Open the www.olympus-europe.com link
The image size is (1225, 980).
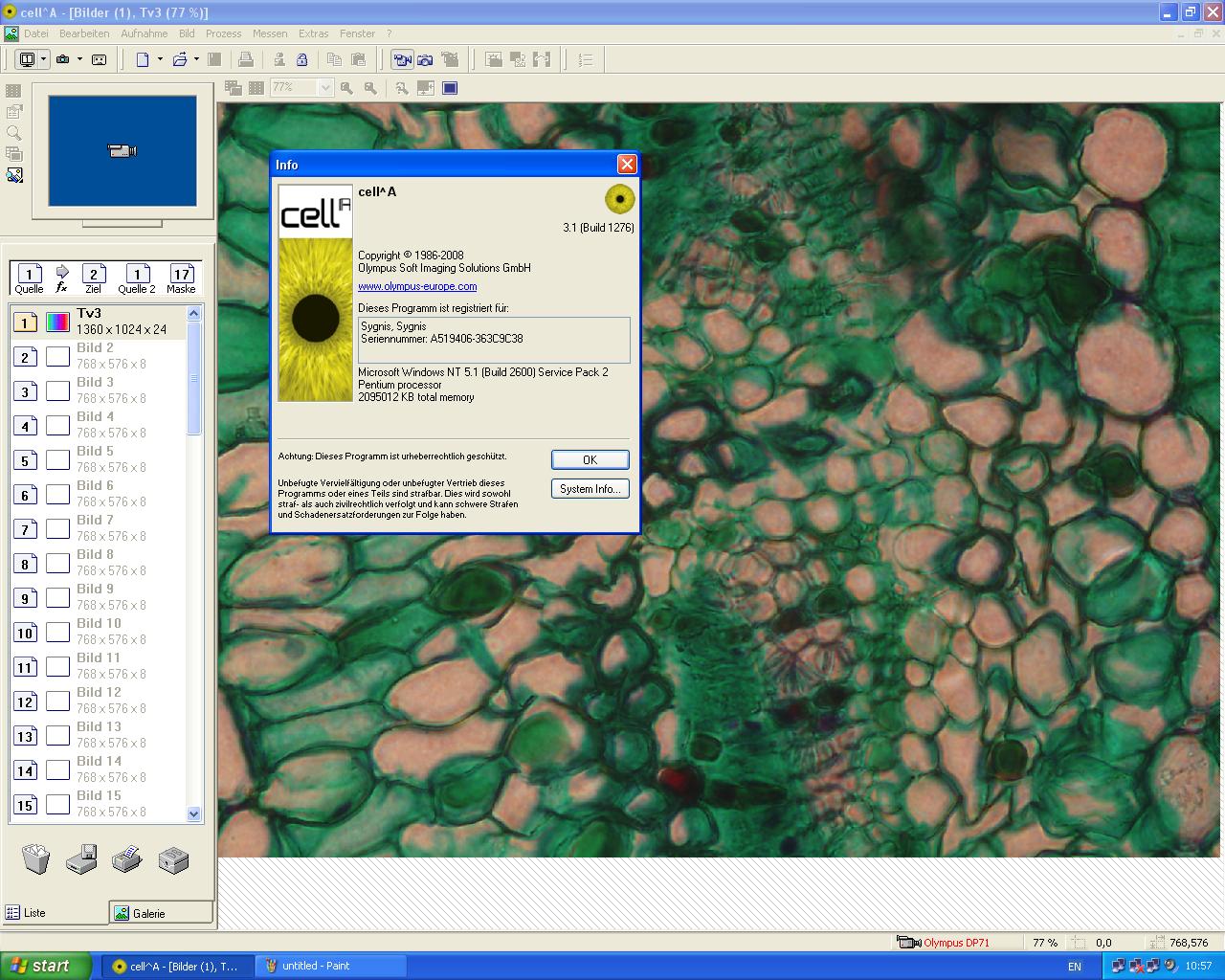tap(417, 286)
